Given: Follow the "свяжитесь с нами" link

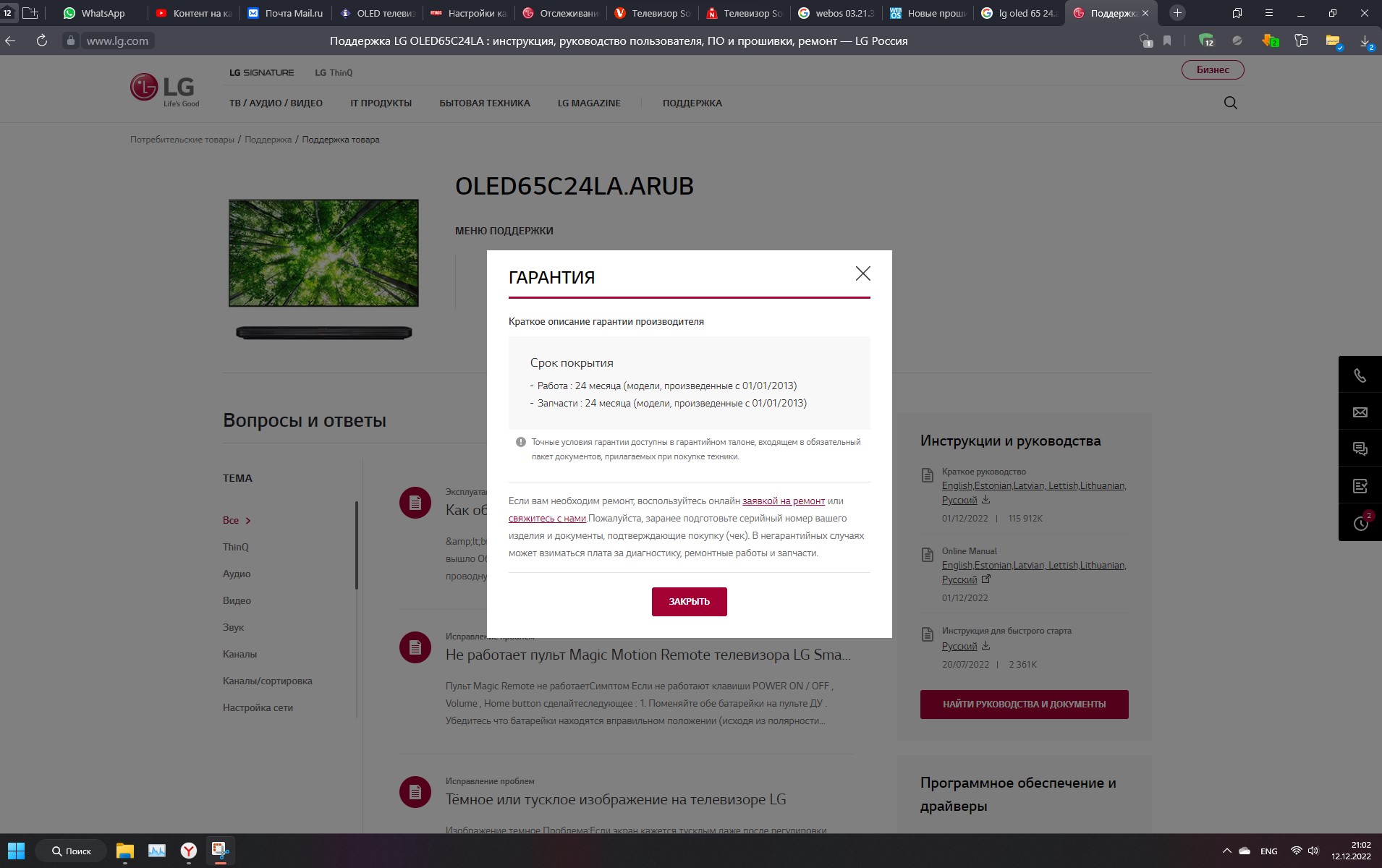Looking at the screenshot, I should tap(547, 518).
